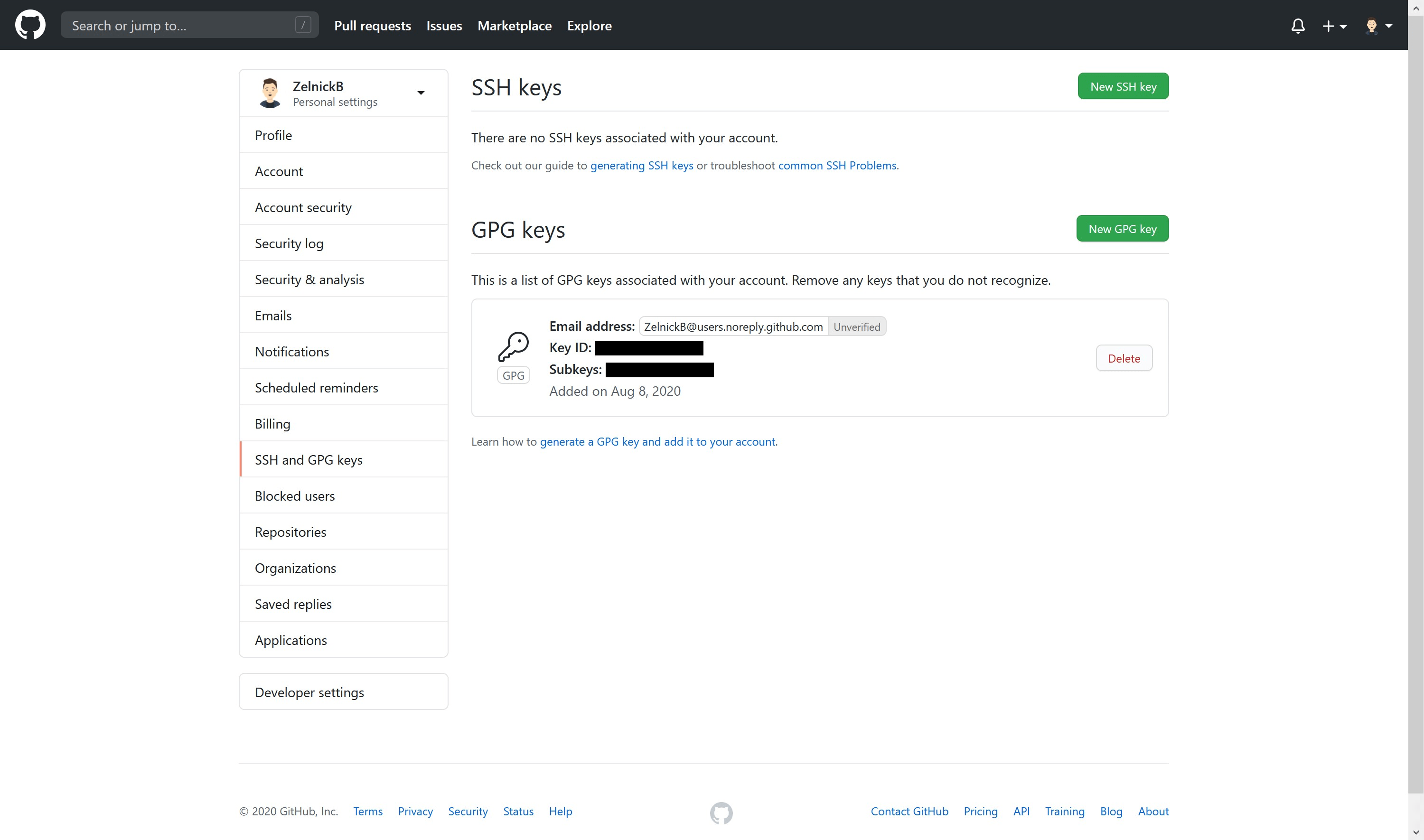Click the slash shortcut icon in search
The image size is (1424, 840).
[x=303, y=25]
